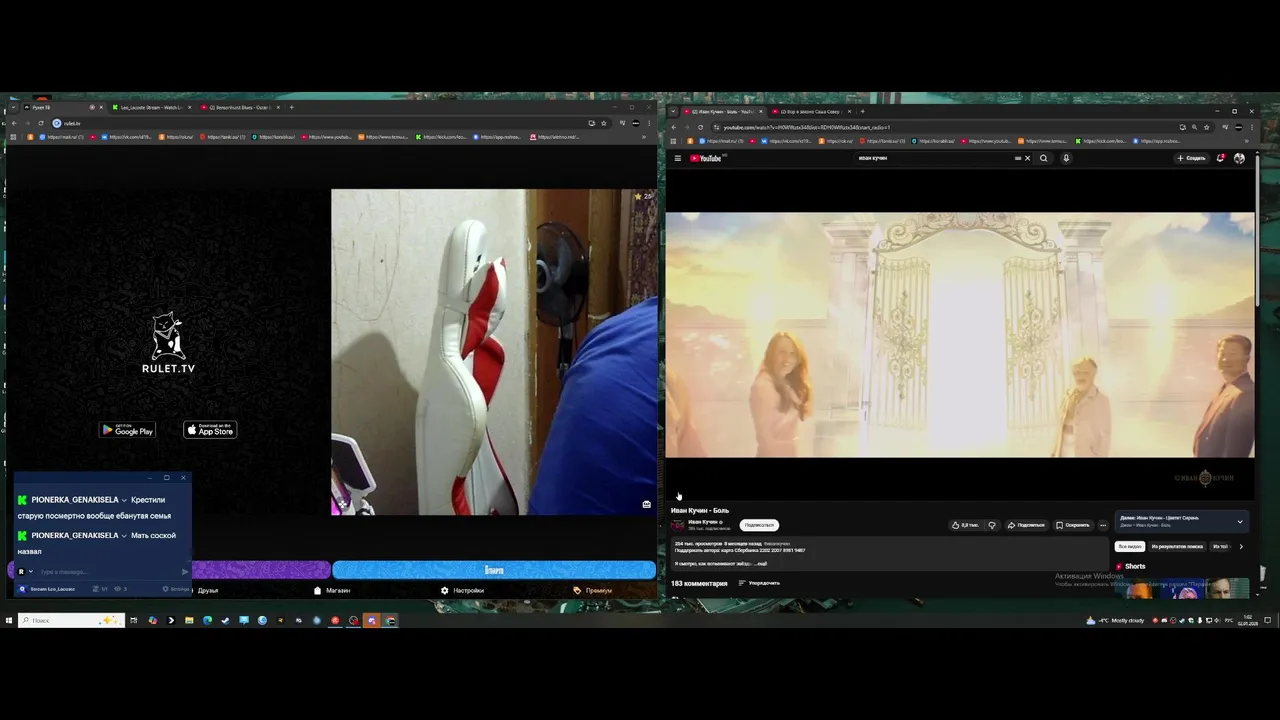
Task: Select the Из результатов поиска chip
Action: point(1177,547)
